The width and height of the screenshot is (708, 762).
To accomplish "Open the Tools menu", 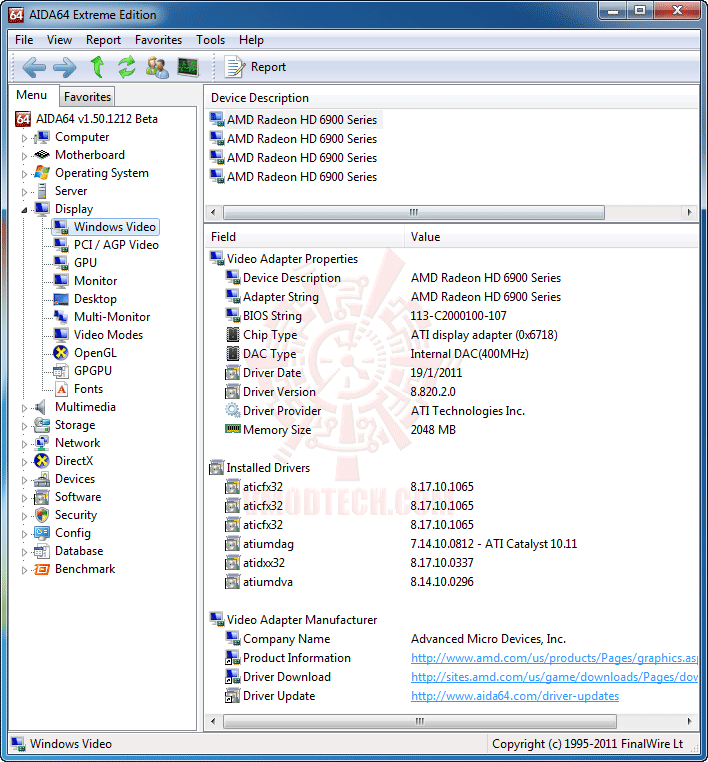I will click(x=210, y=40).
